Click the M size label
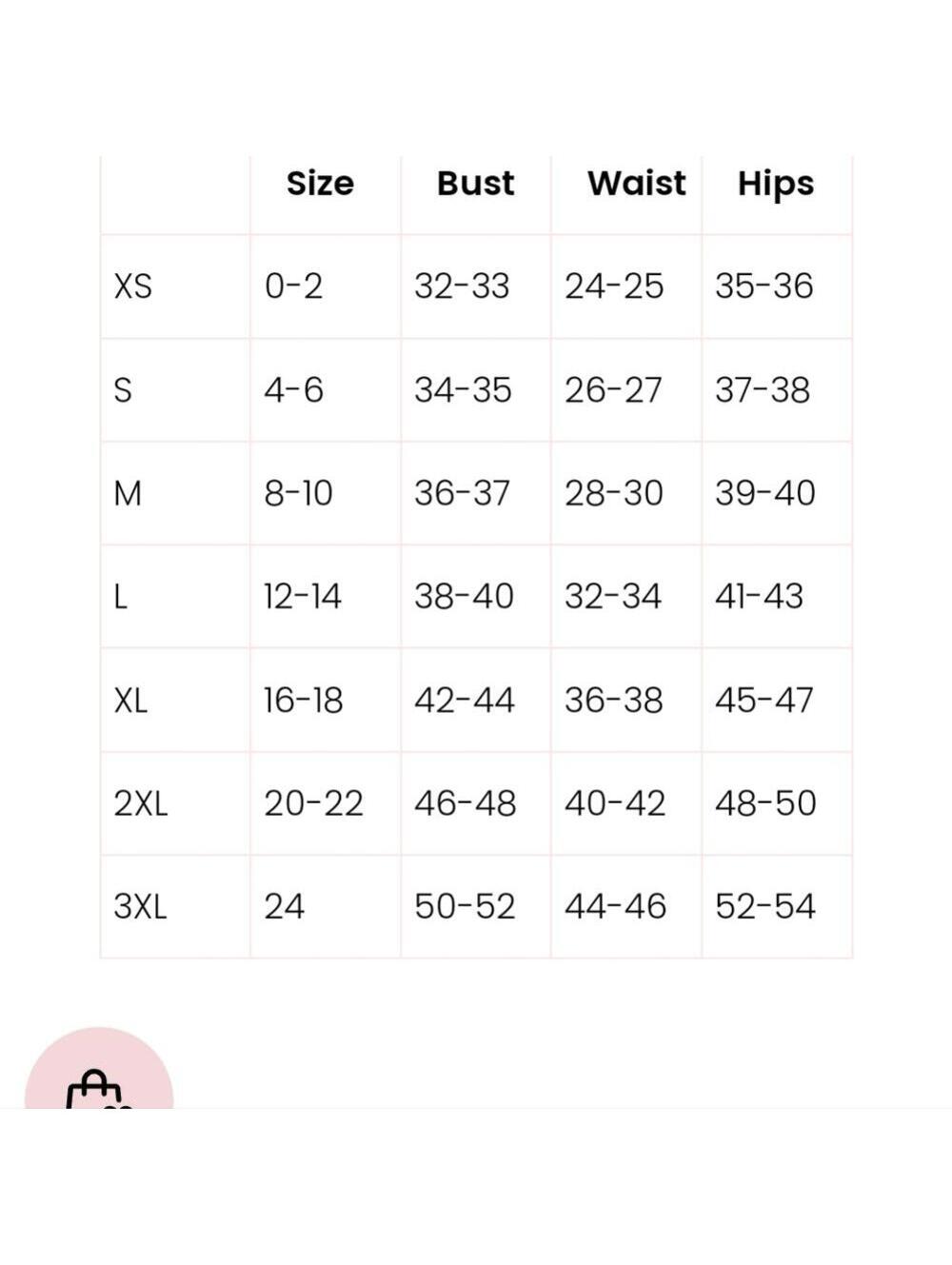 128,493
